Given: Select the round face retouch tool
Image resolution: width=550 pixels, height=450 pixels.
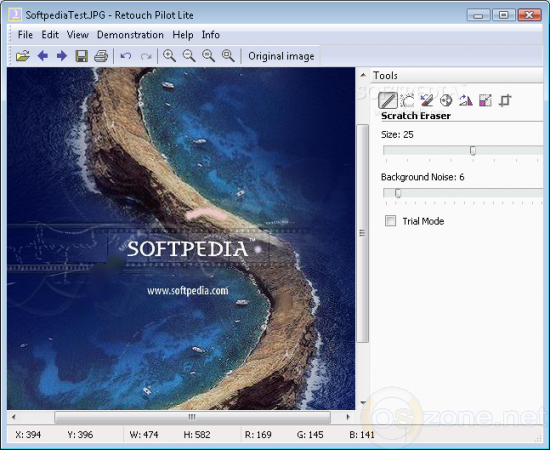Looking at the screenshot, I should tap(446, 101).
